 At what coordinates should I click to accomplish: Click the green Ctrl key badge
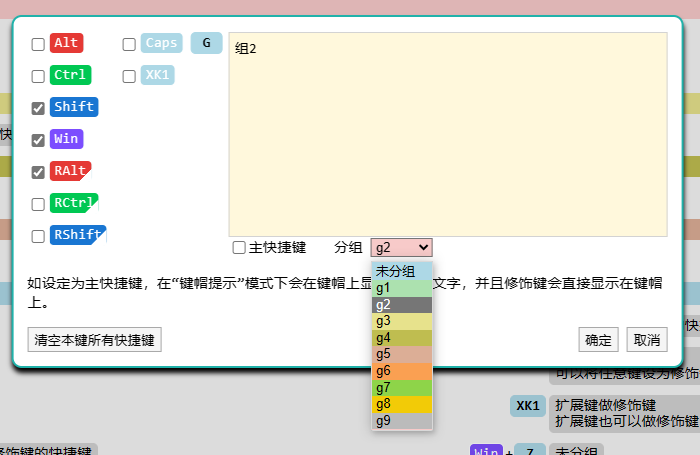point(70,75)
